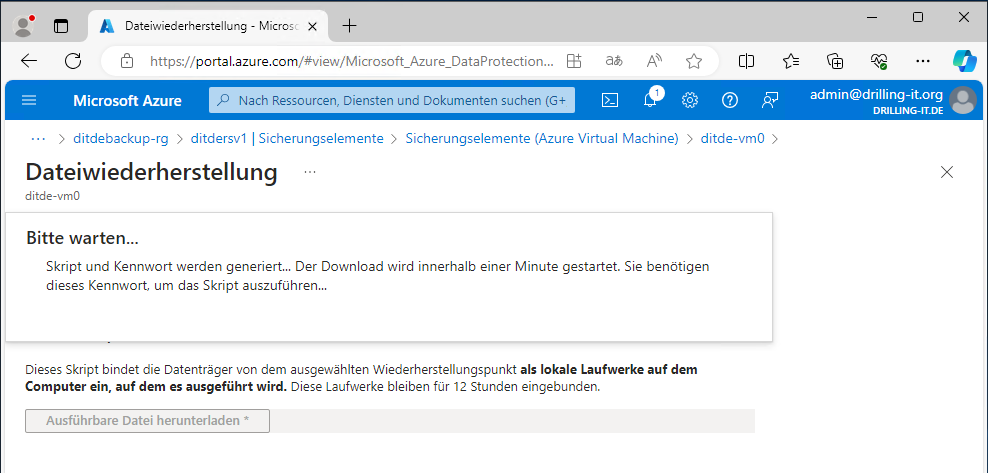Open a new browser tab

[348, 26]
